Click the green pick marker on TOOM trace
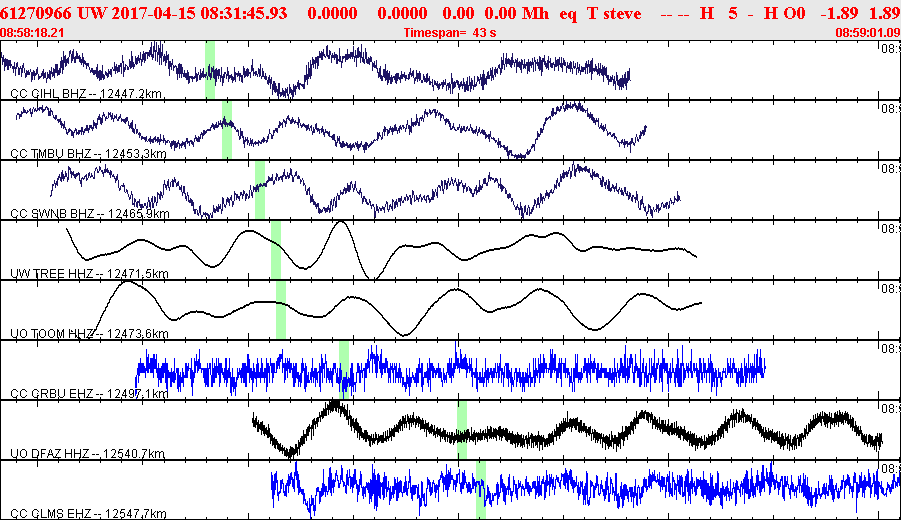 click(281, 310)
